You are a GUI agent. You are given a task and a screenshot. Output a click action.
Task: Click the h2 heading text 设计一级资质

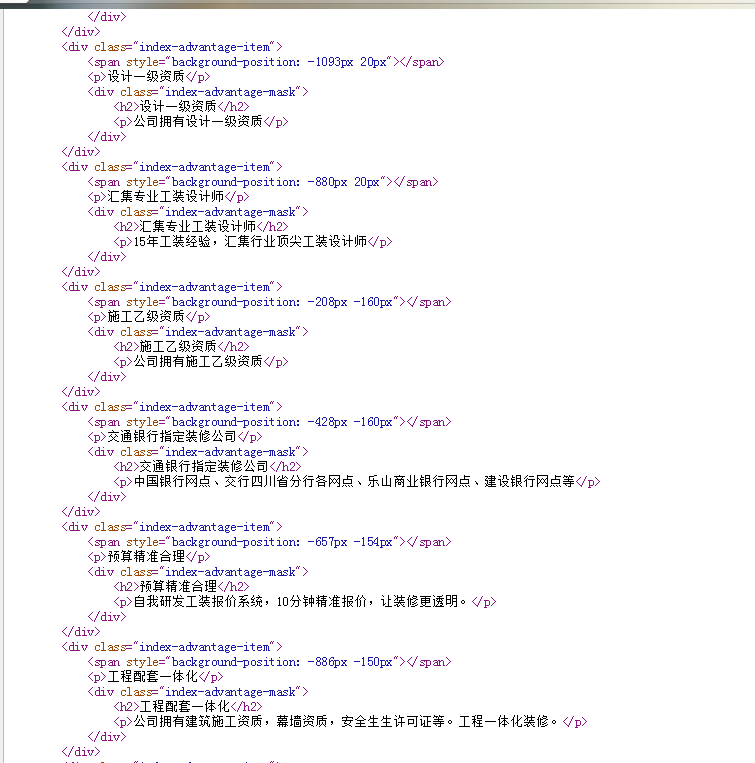click(178, 107)
